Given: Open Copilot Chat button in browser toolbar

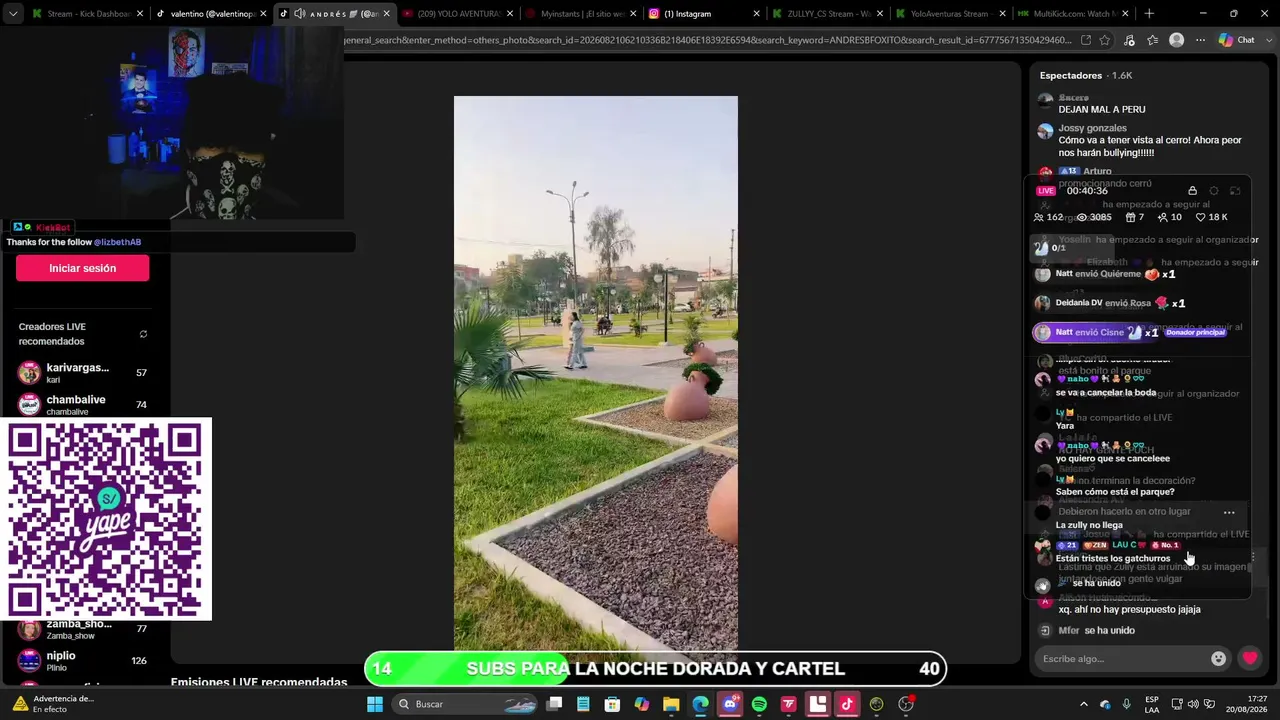Looking at the screenshot, I should (x=1237, y=40).
